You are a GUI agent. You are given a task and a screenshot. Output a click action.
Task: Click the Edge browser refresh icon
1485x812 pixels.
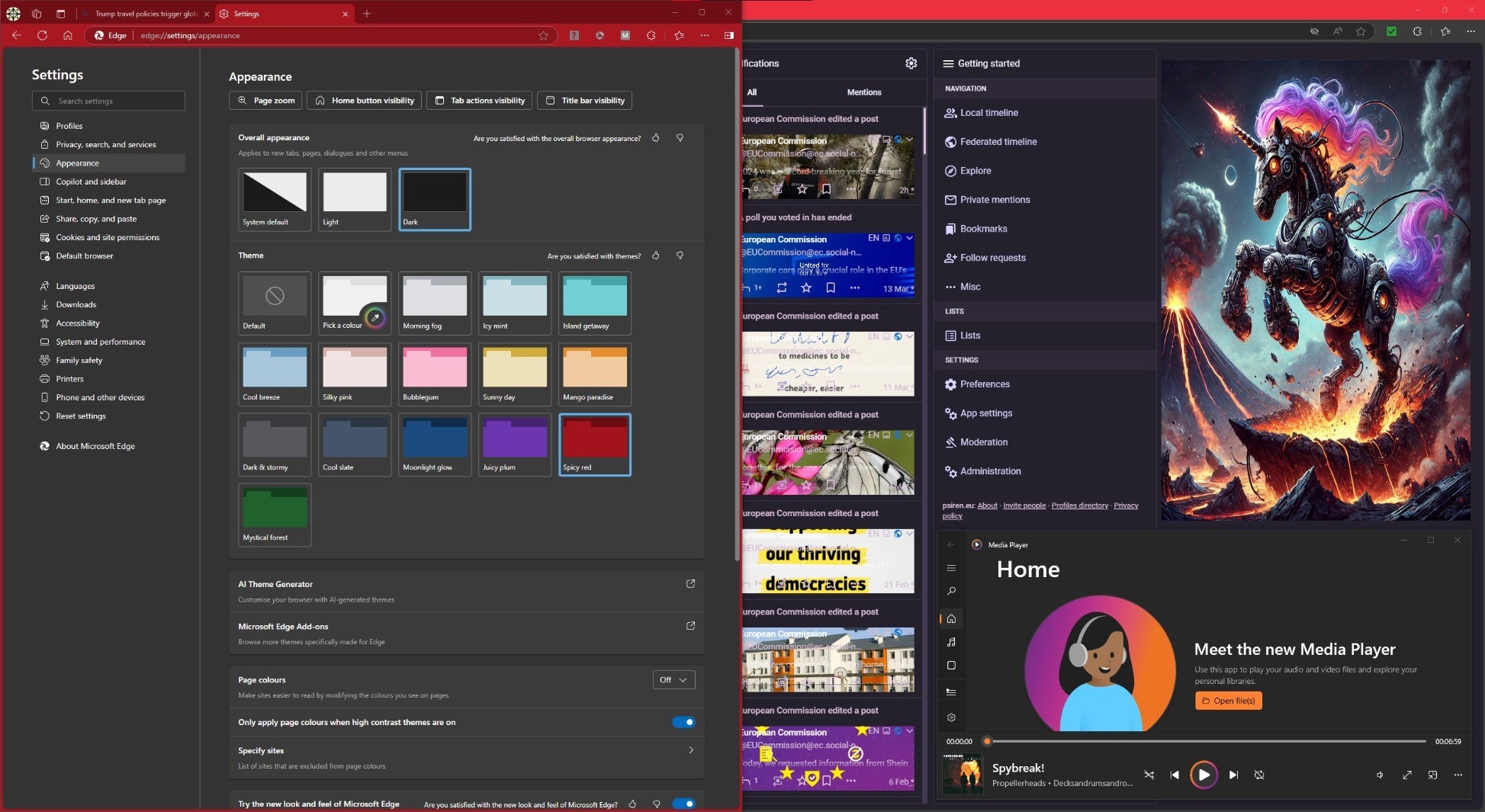point(42,35)
